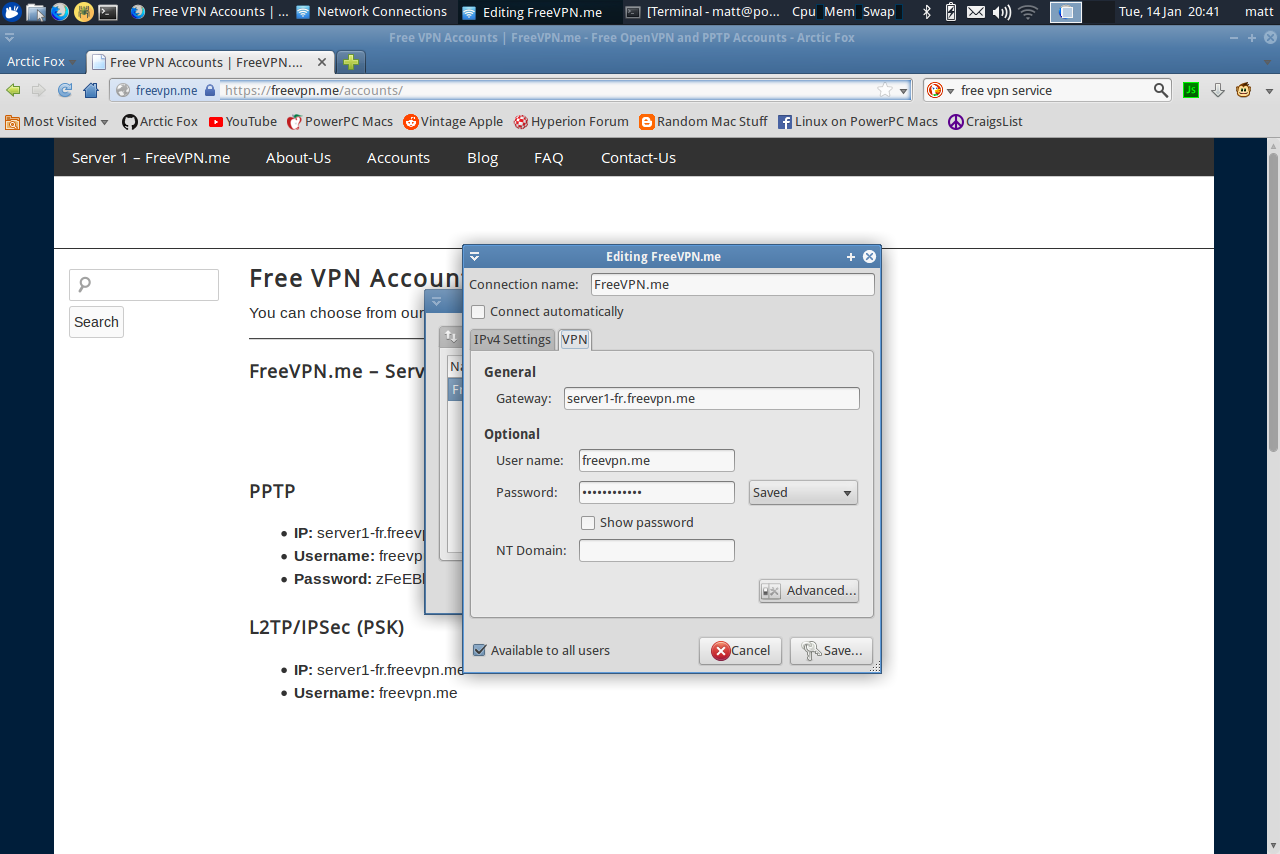Go to the browser home page

tap(91, 90)
